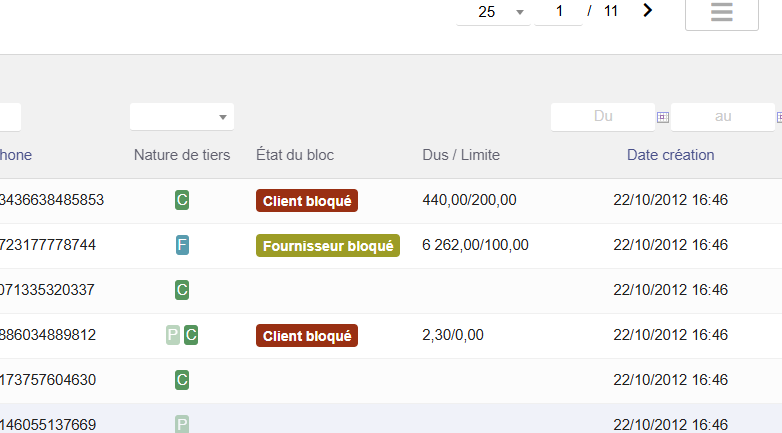Sort by État du bloc column
Viewport: 782px width, 433px height.
pos(295,155)
